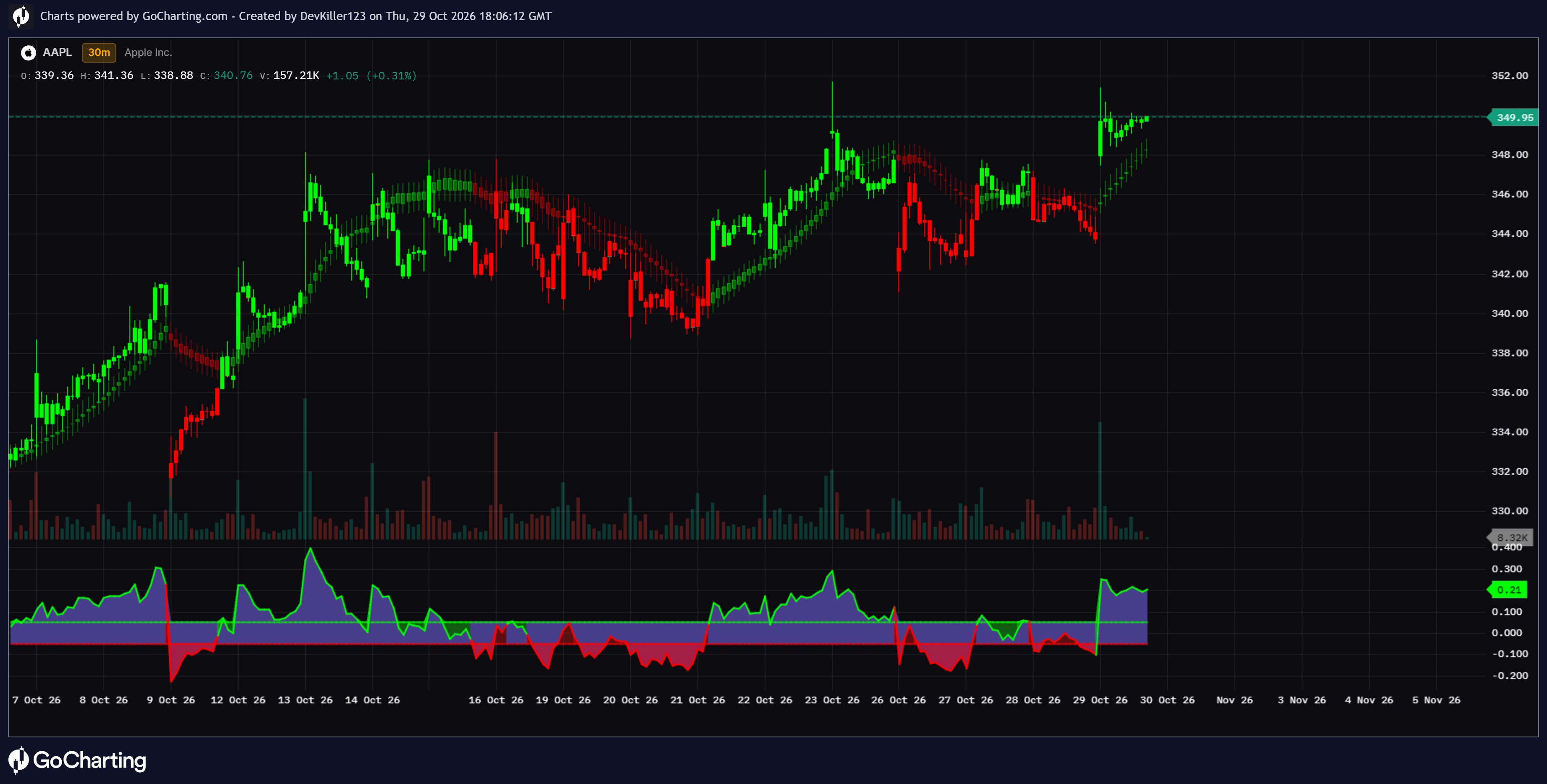Screen dimensions: 1547x784
Task: Click the 23 Oct 26 date label
Action: click(832, 700)
